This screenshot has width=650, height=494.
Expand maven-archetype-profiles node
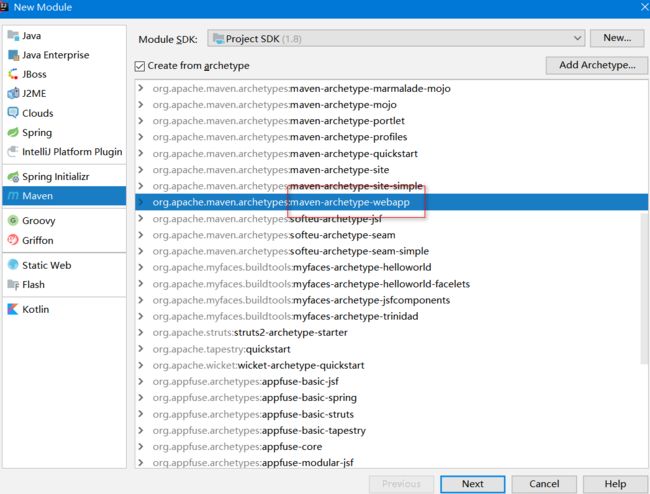point(141,137)
